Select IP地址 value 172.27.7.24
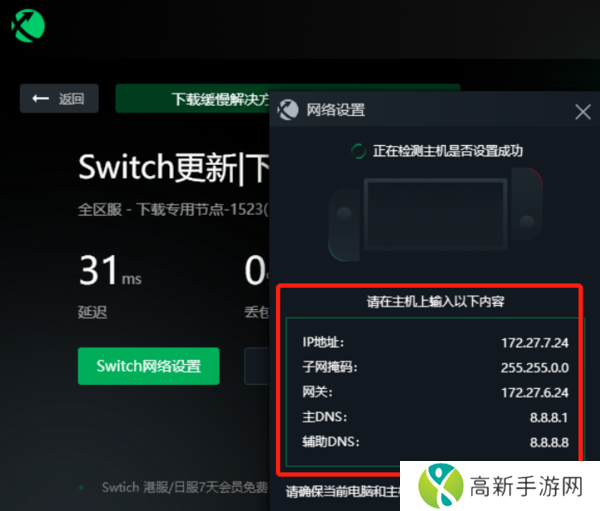Image resolution: width=600 pixels, height=511 pixels. coord(535,343)
